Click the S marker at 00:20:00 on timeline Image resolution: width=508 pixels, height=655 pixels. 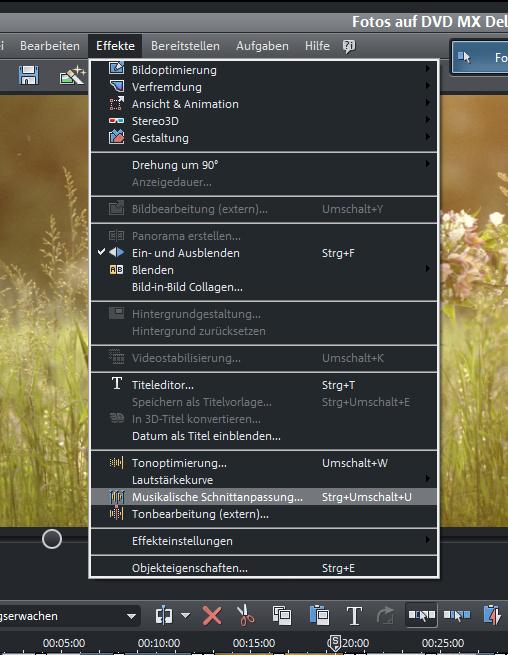pyautogui.click(x=335, y=643)
